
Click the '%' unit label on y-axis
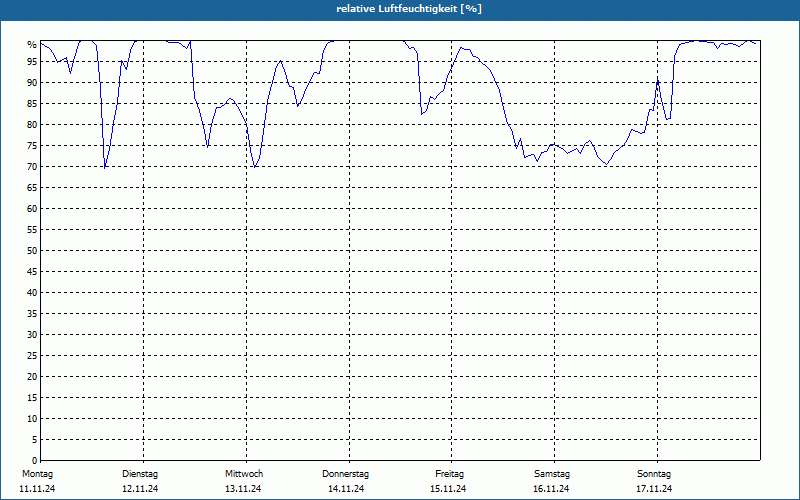(x=32, y=45)
